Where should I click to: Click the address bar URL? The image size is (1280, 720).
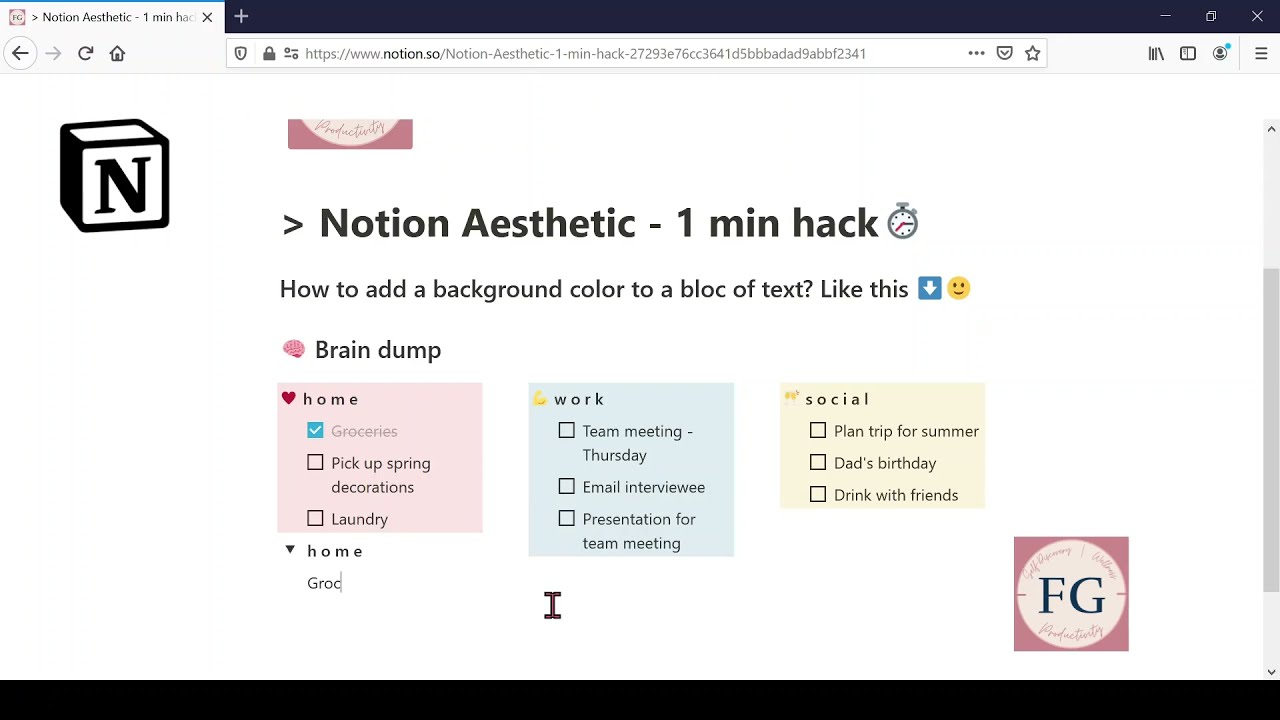585,53
